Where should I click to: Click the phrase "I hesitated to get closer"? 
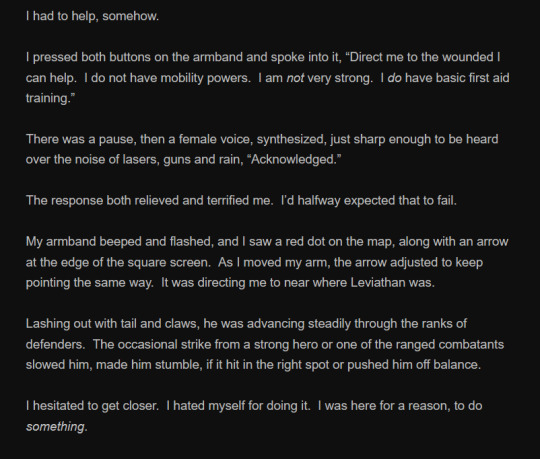pyautogui.click(x=92, y=406)
